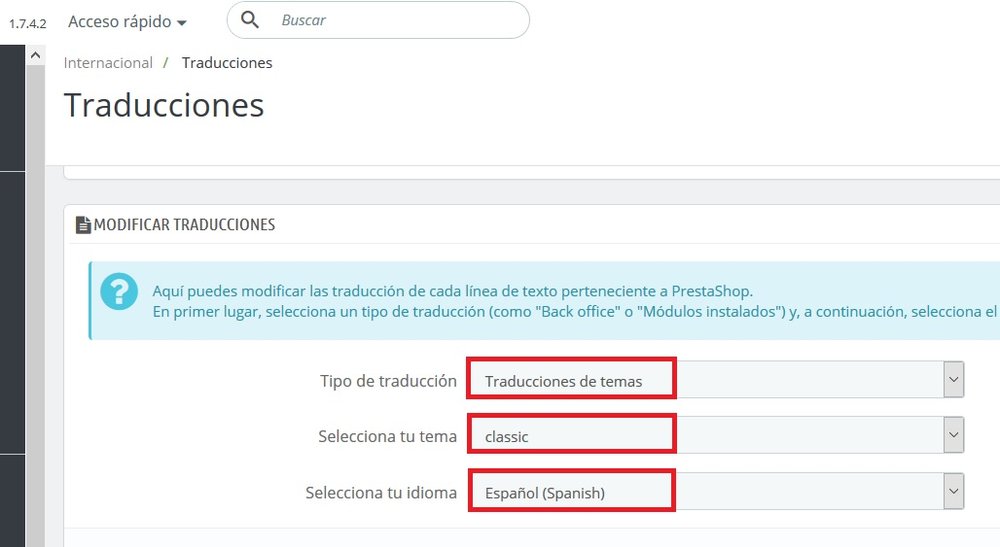Click the dark left navigation sidebar

(x=12, y=300)
